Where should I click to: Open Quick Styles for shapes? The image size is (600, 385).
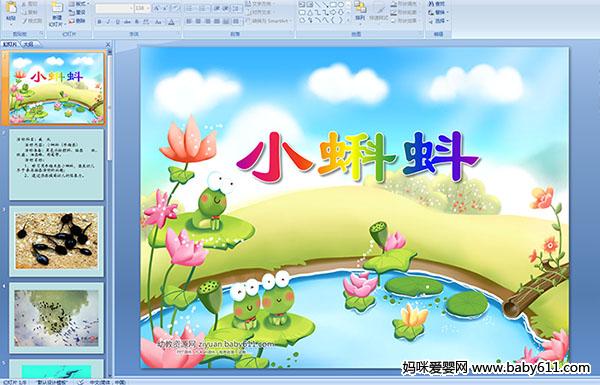(x=379, y=11)
